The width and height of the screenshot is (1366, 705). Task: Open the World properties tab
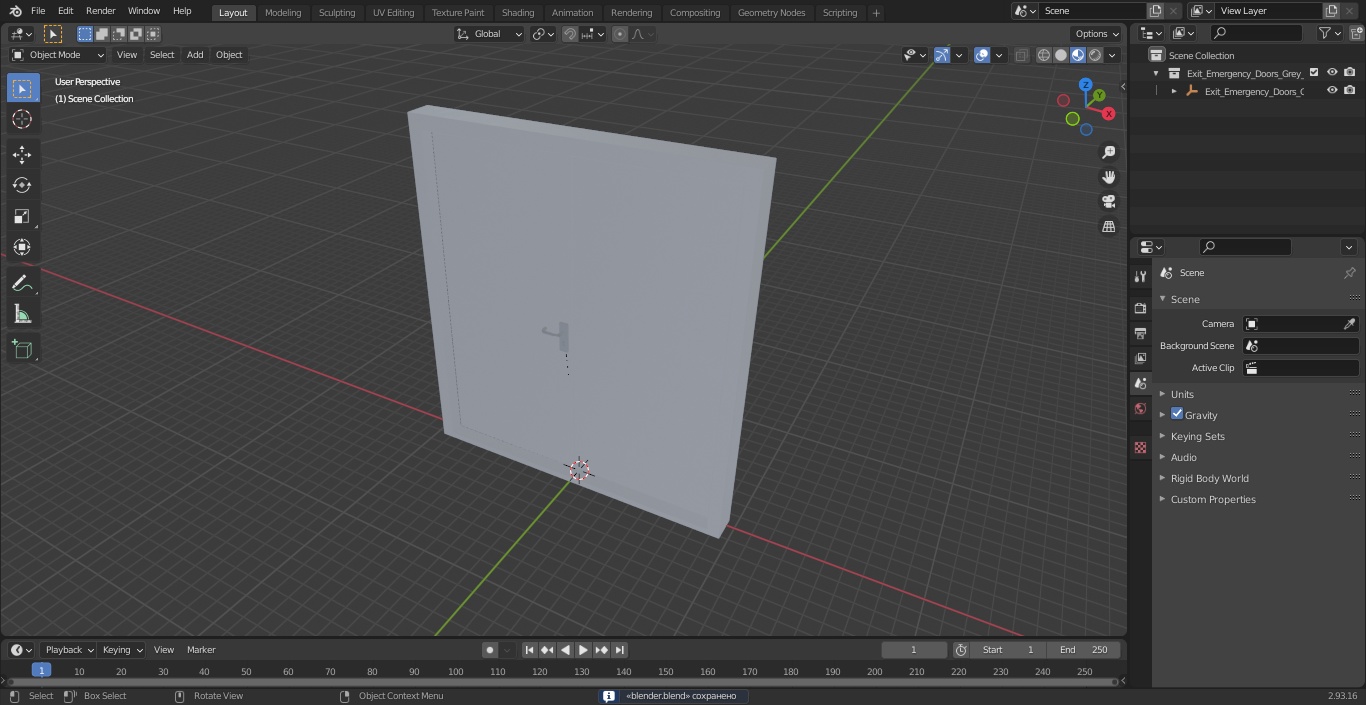coord(1140,408)
